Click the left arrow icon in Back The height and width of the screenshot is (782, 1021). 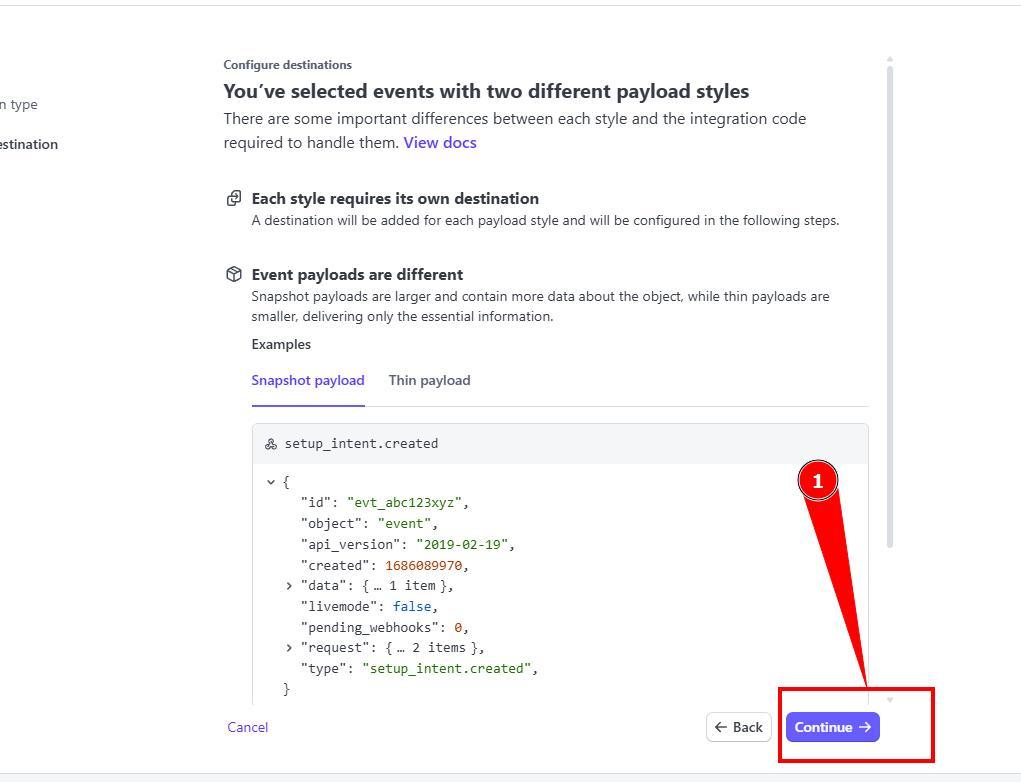point(721,727)
